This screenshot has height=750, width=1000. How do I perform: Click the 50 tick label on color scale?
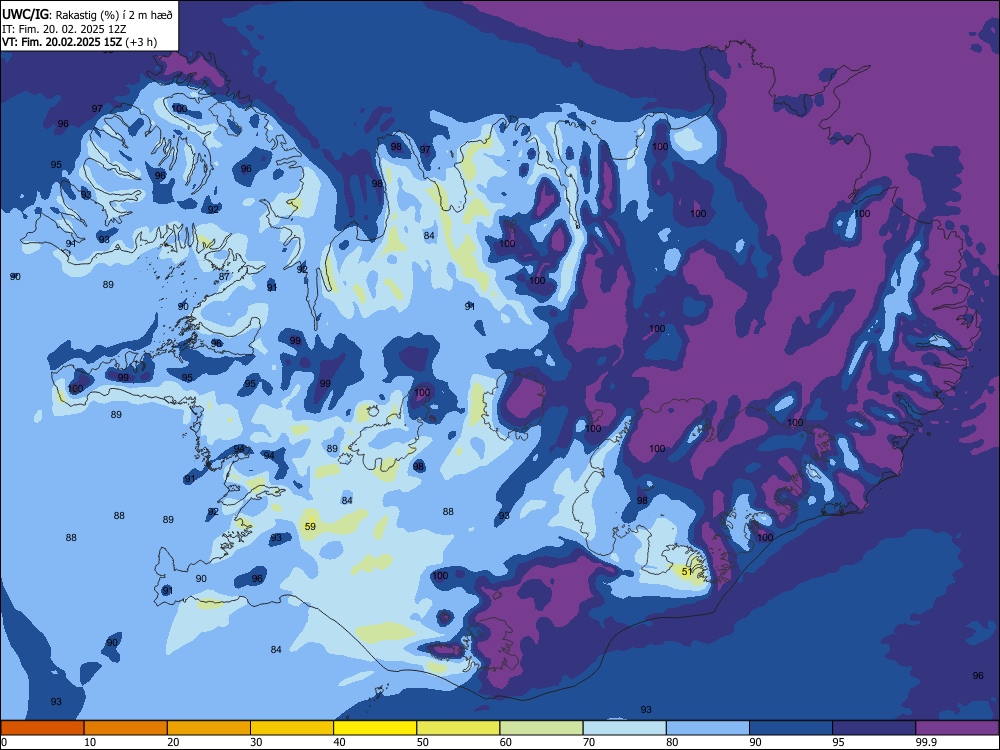pos(422,742)
